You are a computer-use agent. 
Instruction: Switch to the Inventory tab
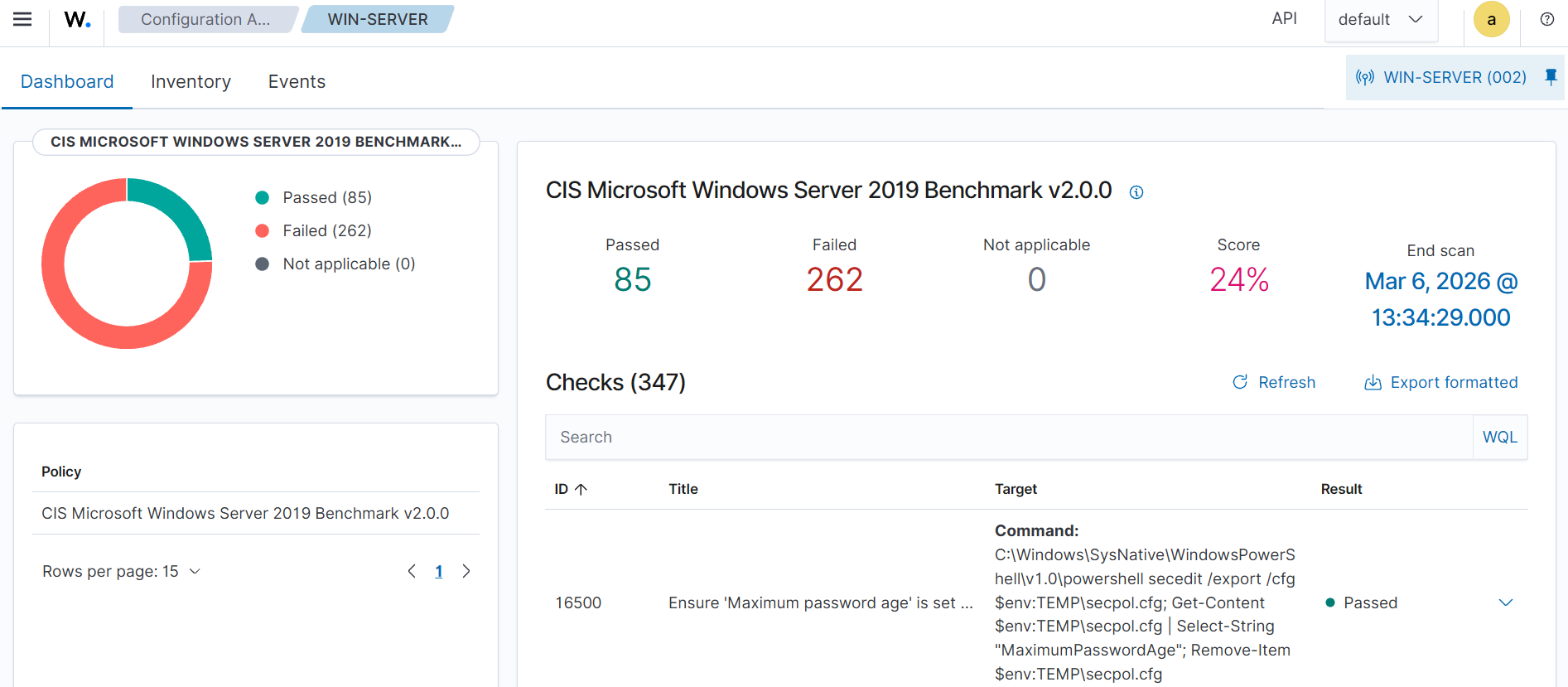pyautogui.click(x=191, y=81)
